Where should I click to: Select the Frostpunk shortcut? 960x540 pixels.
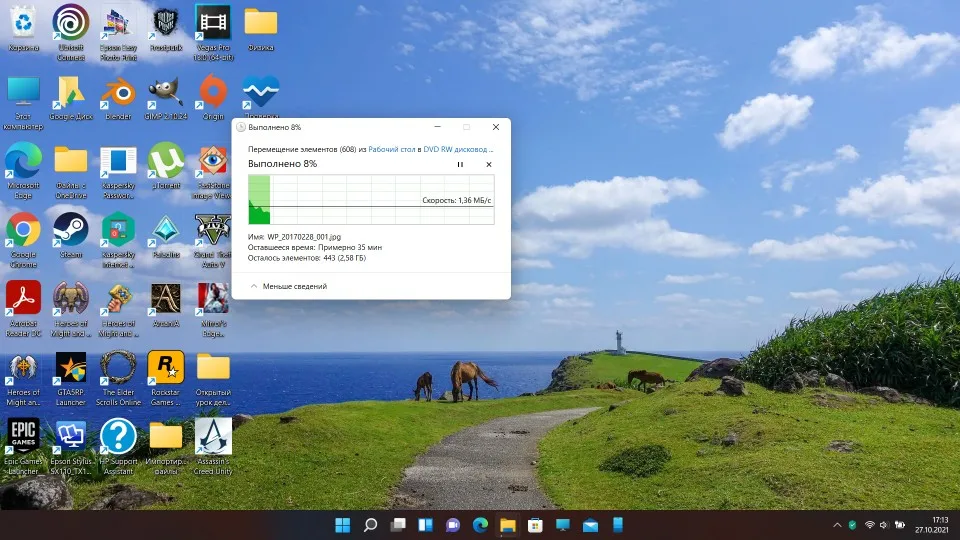[x=165, y=29]
